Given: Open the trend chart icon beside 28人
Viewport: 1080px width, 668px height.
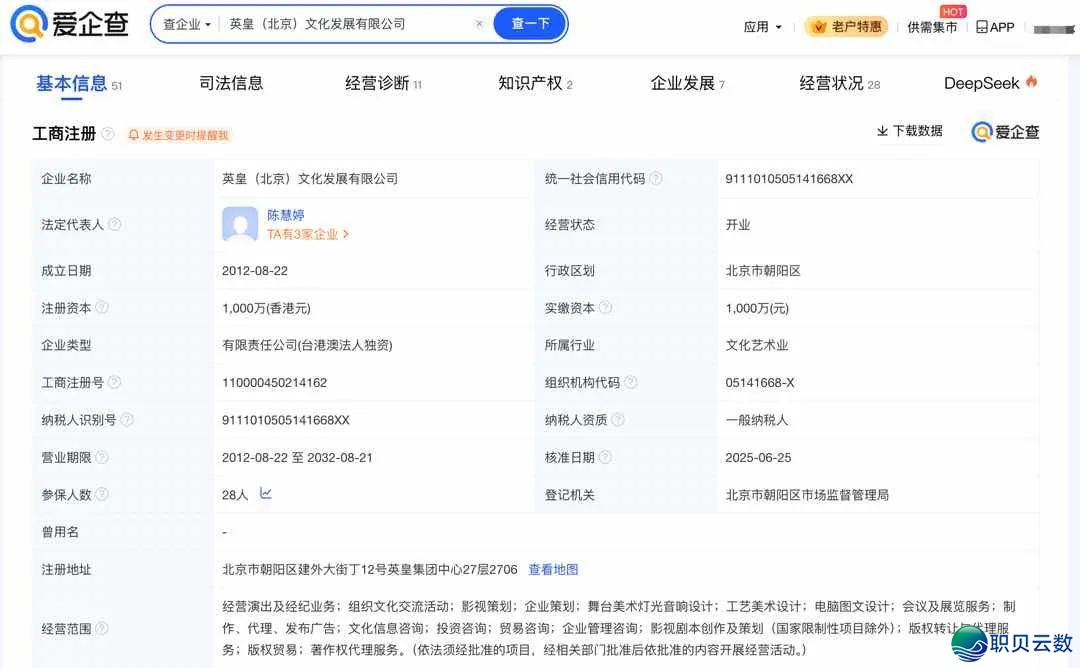Looking at the screenshot, I should 266,493.
